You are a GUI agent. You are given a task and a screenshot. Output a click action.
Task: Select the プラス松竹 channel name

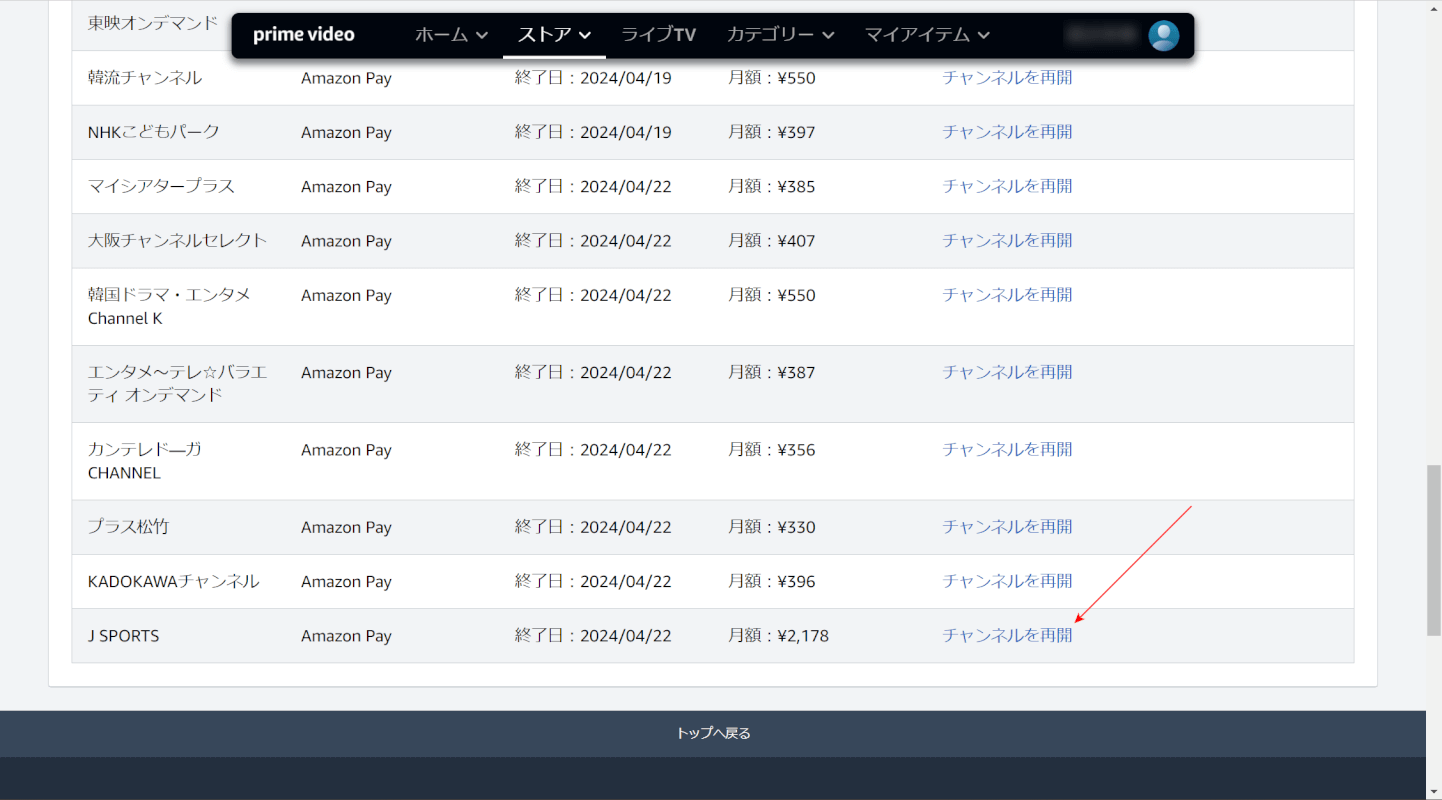coord(128,527)
